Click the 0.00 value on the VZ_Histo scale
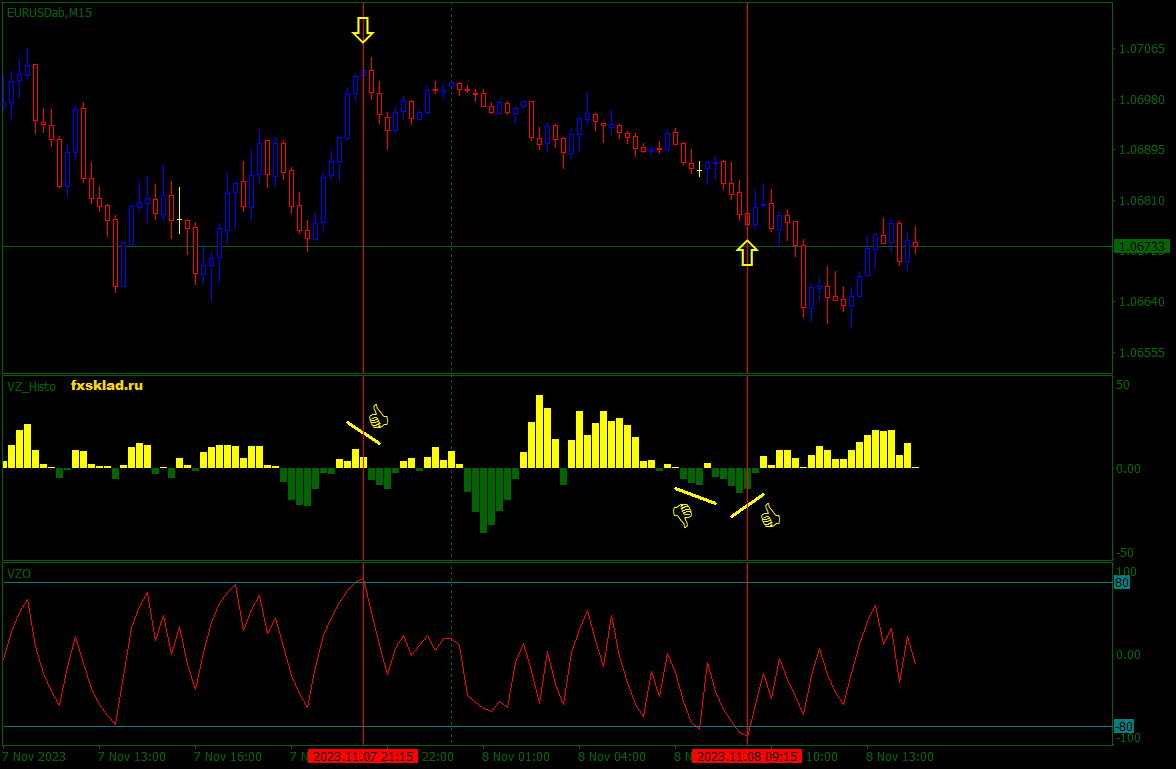The height and width of the screenshot is (769, 1176). pos(1128,469)
